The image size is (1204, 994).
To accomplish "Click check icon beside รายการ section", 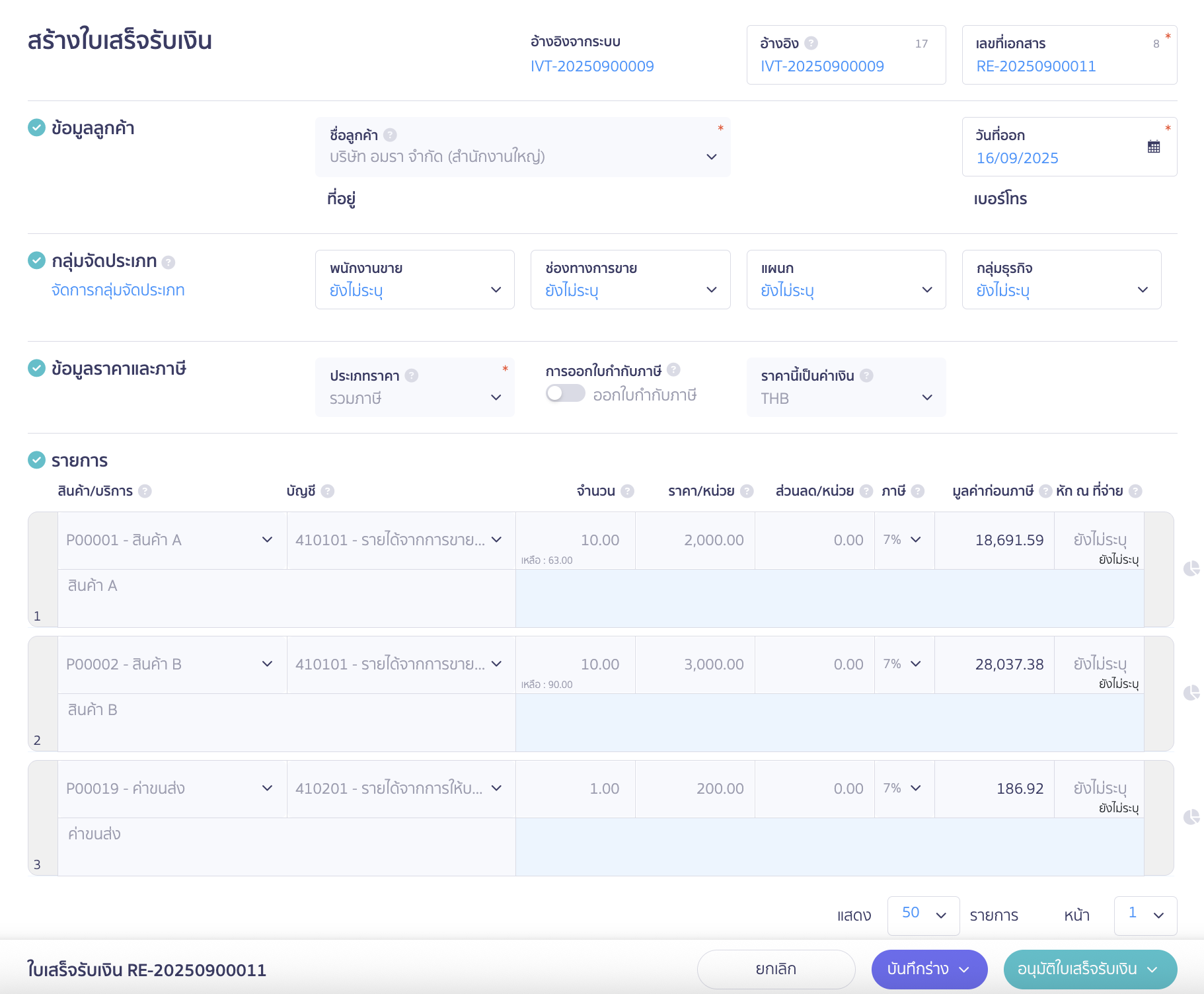I will [36, 460].
